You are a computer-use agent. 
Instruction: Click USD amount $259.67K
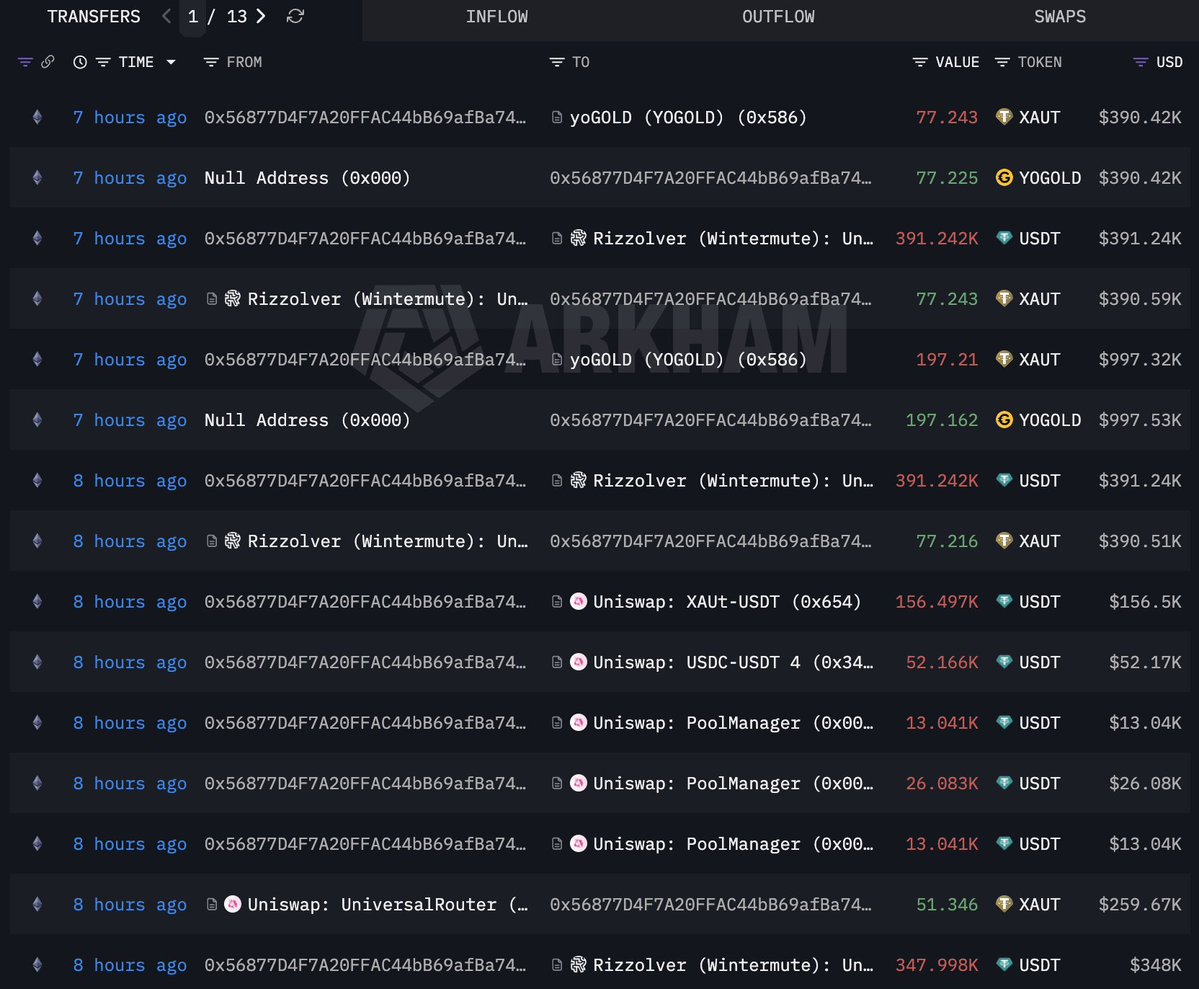click(1139, 904)
